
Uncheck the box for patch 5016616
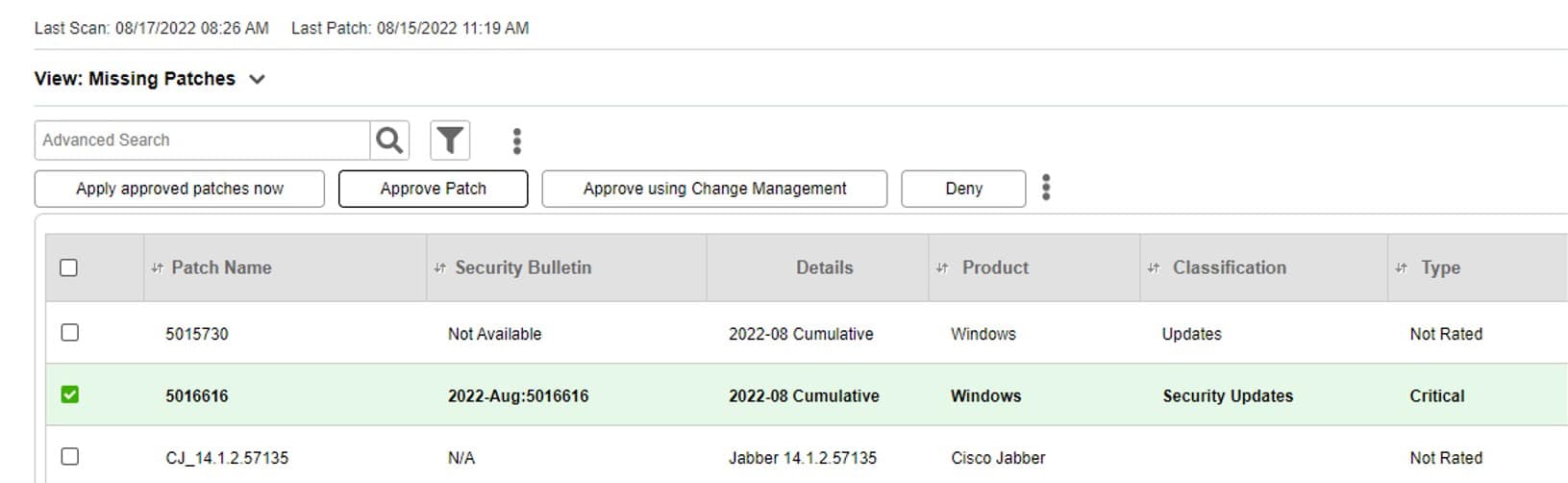pos(69,394)
